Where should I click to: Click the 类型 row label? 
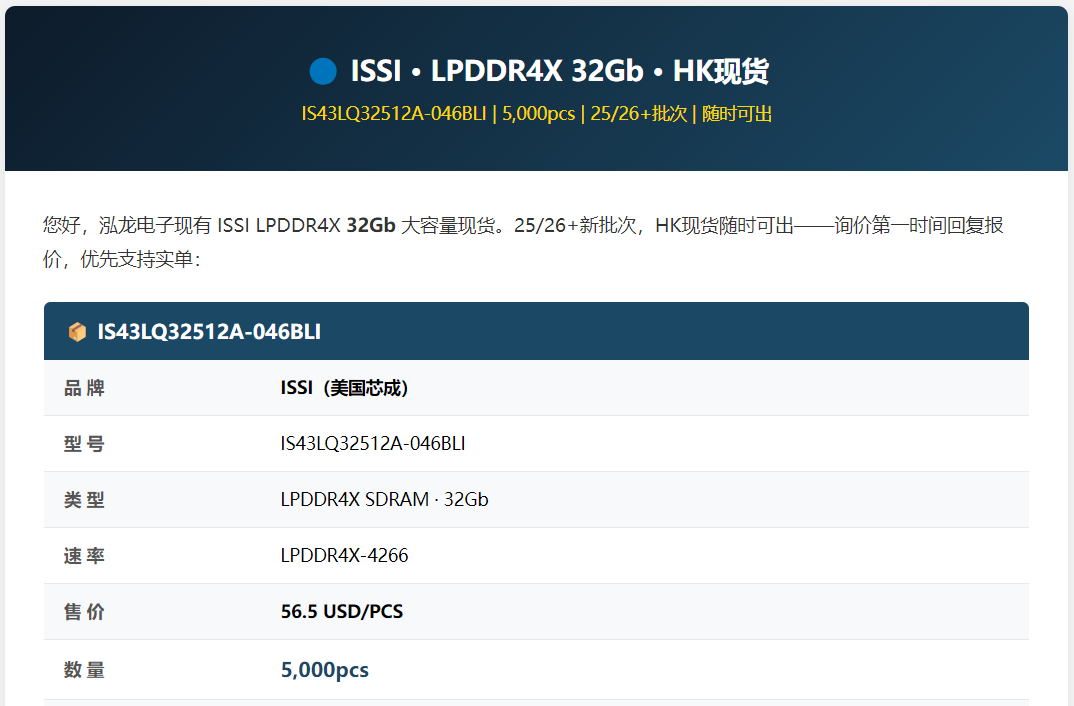pos(84,500)
